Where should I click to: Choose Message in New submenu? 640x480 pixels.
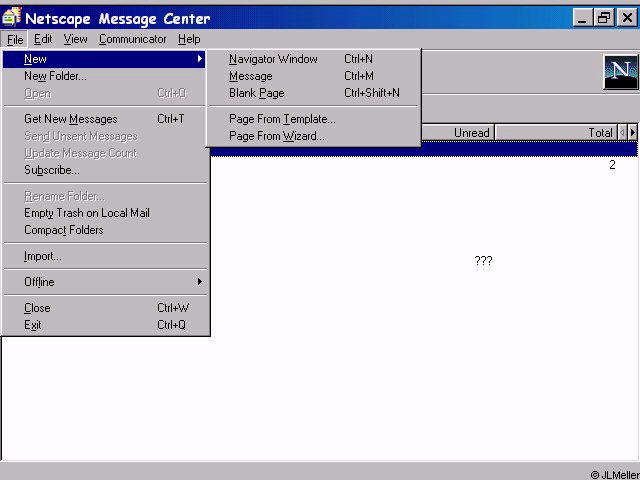pyautogui.click(x=313, y=76)
